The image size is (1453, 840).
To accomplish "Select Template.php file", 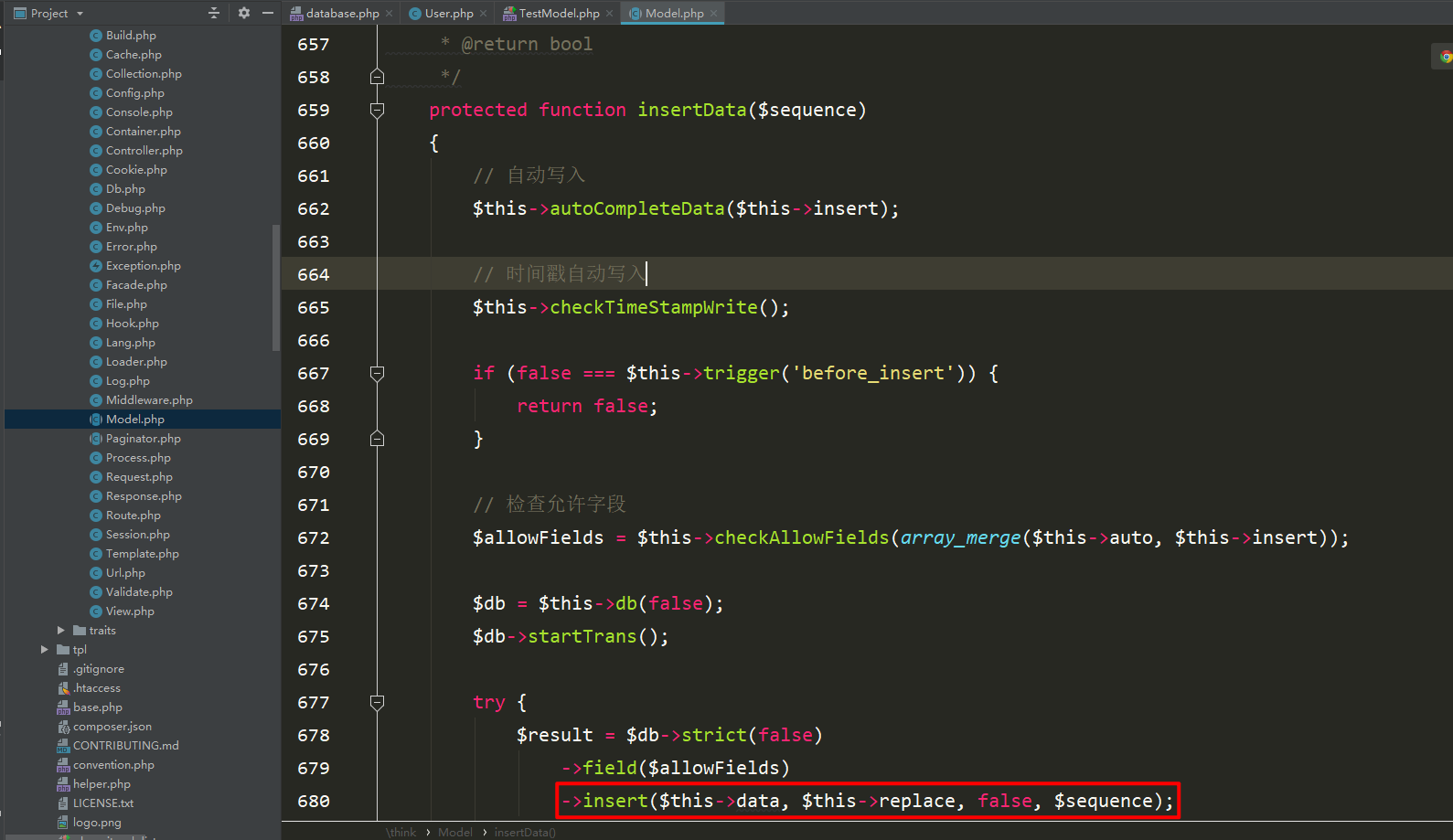I will [x=143, y=554].
